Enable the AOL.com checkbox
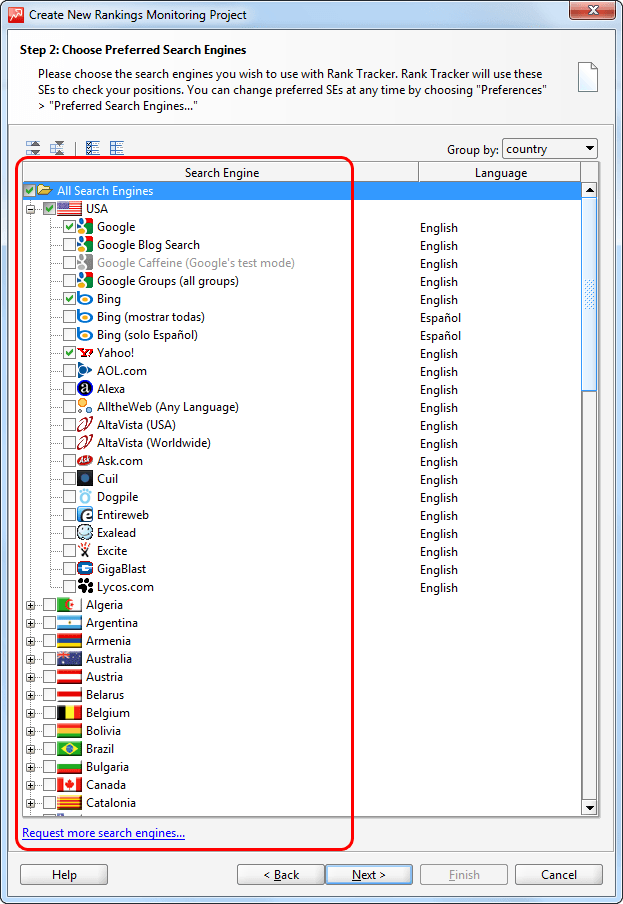623x904 pixels. pyautogui.click(x=69, y=371)
